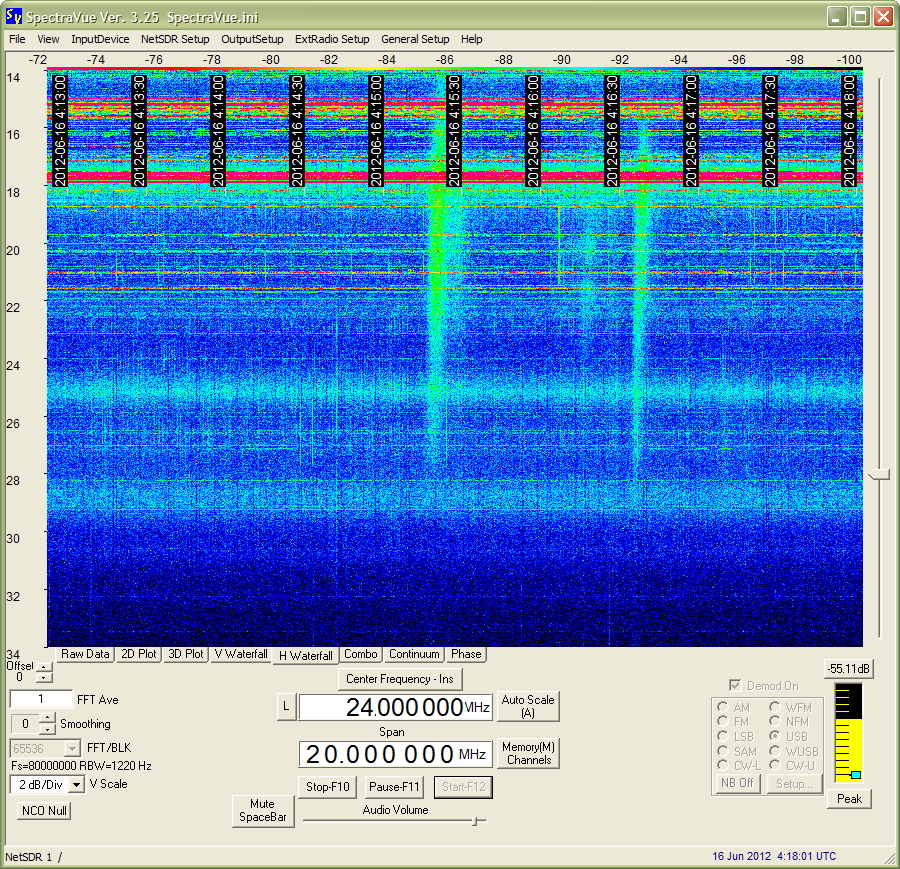The width and height of the screenshot is (900, 869).
Task: Select FM demodulation mode
Action: coord(723,721)
